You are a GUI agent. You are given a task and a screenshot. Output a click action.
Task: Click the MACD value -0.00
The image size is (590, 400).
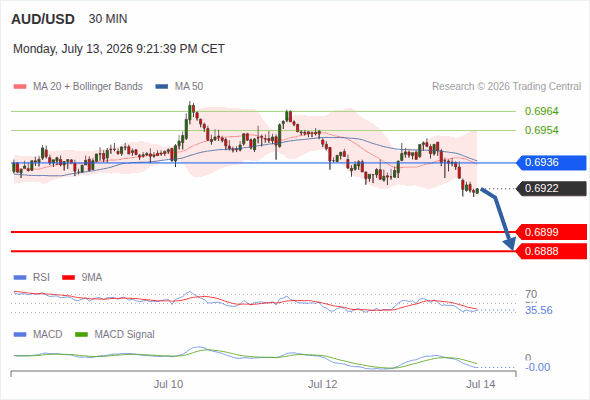pyautogui.click(x=538, y=367)
